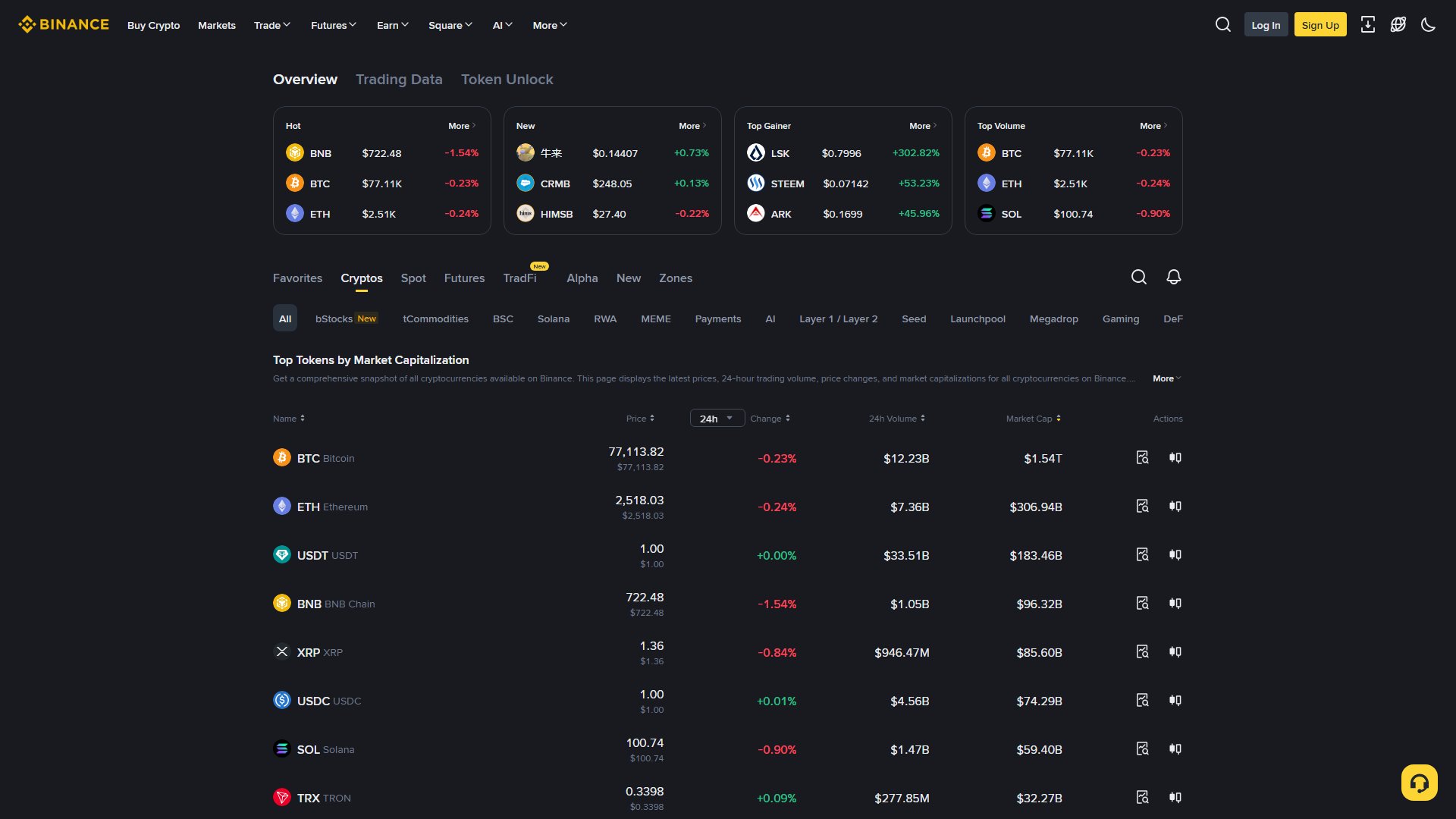Switch to Token Unlock tab
The image size is (1456, 819).
coord(507,79)
